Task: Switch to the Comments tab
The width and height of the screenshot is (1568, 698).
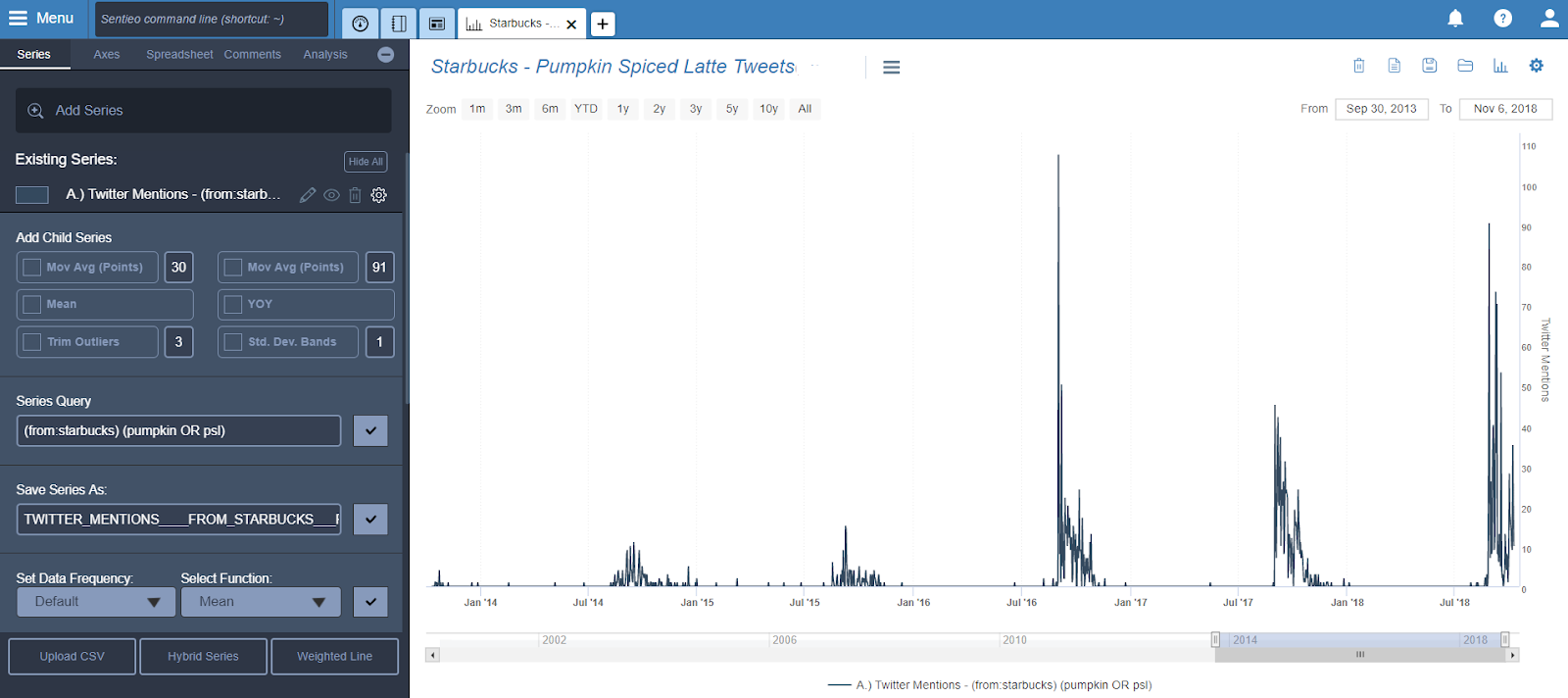Action: click(252, 55)
